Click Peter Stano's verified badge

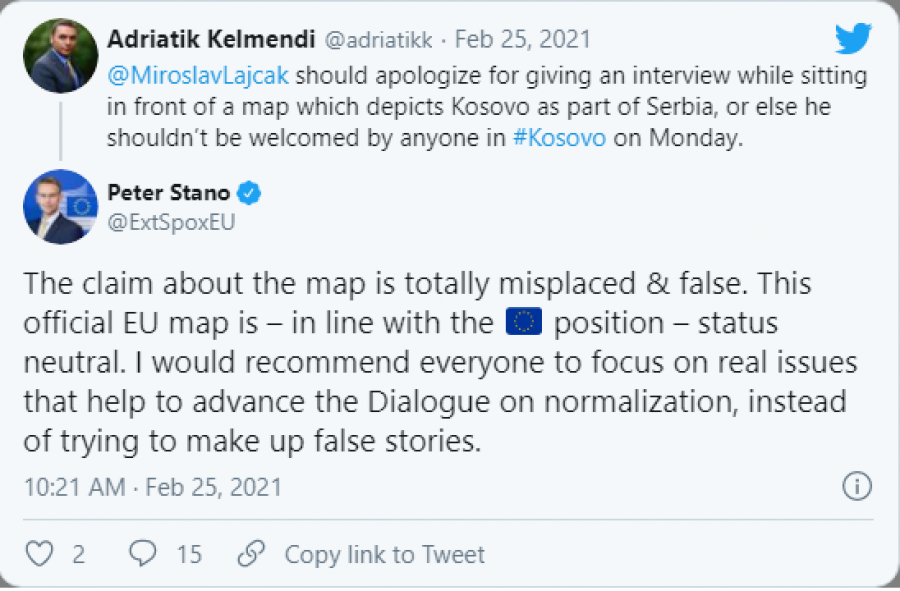(x=249, y=193)
